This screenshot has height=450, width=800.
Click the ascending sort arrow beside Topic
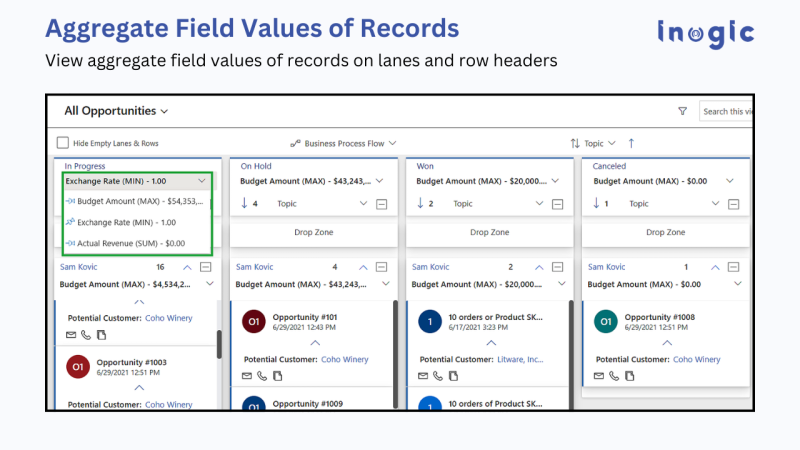[631, 143]
